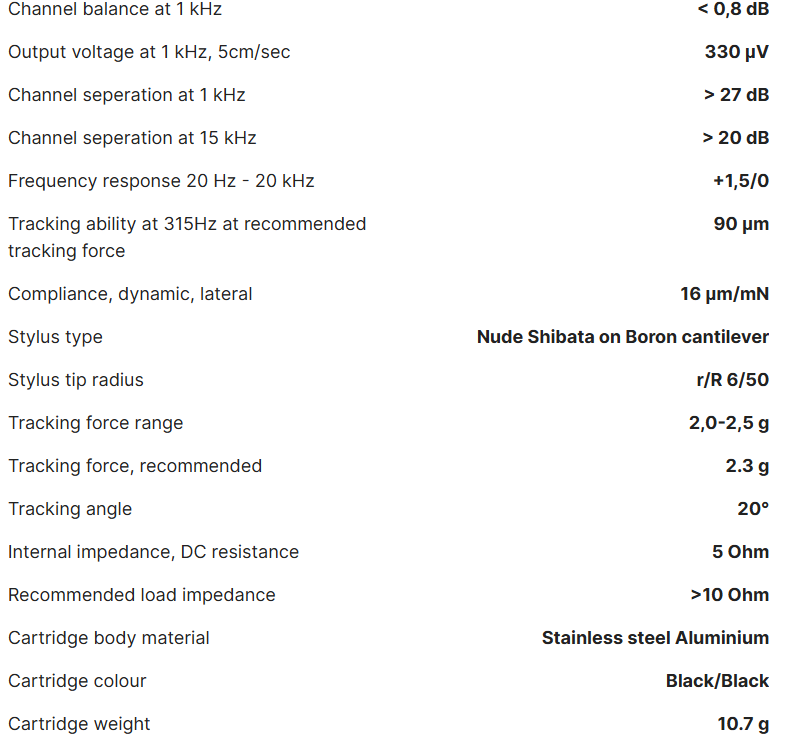The image size is (792, 751).
Task: Click the 20° tracking angle value
Action: coord(753,508)
